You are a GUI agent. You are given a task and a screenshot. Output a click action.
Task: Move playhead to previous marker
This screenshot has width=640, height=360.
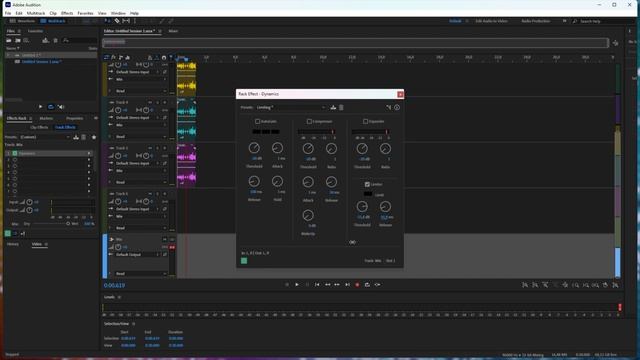[x=317, y=284]
